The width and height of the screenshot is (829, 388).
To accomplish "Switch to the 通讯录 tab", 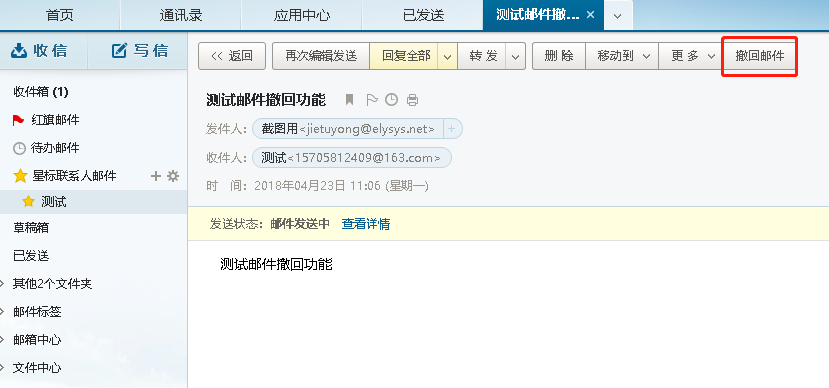I will (181, 15).
